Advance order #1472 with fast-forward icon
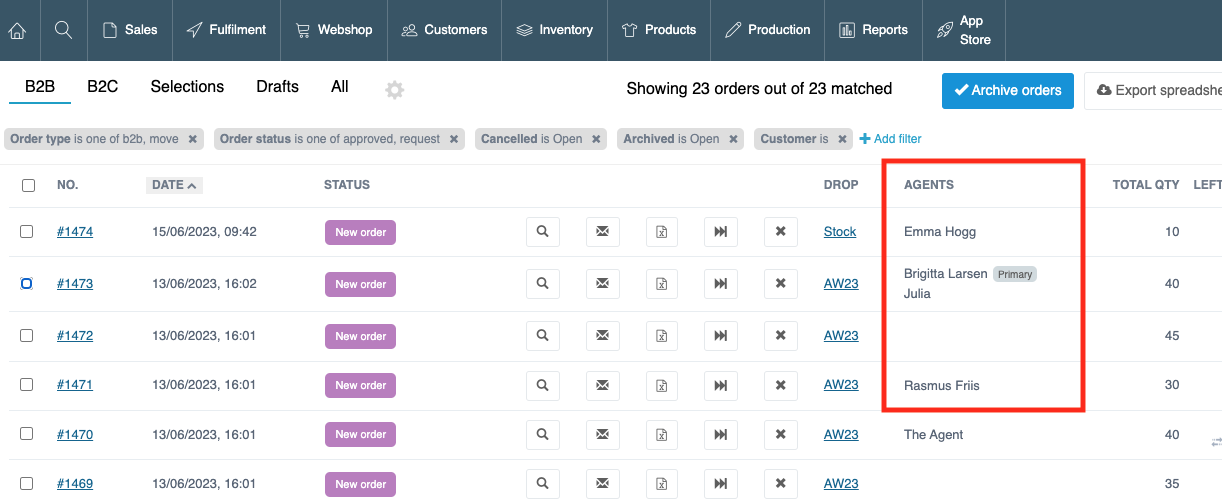 point(721,336)
